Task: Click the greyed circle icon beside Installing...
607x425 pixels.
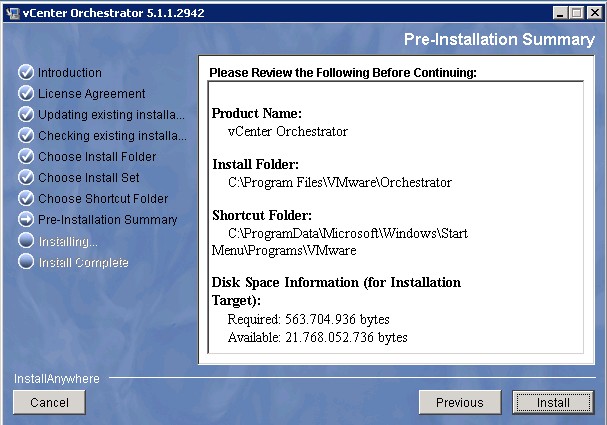Action: click(x=26, y=241)
